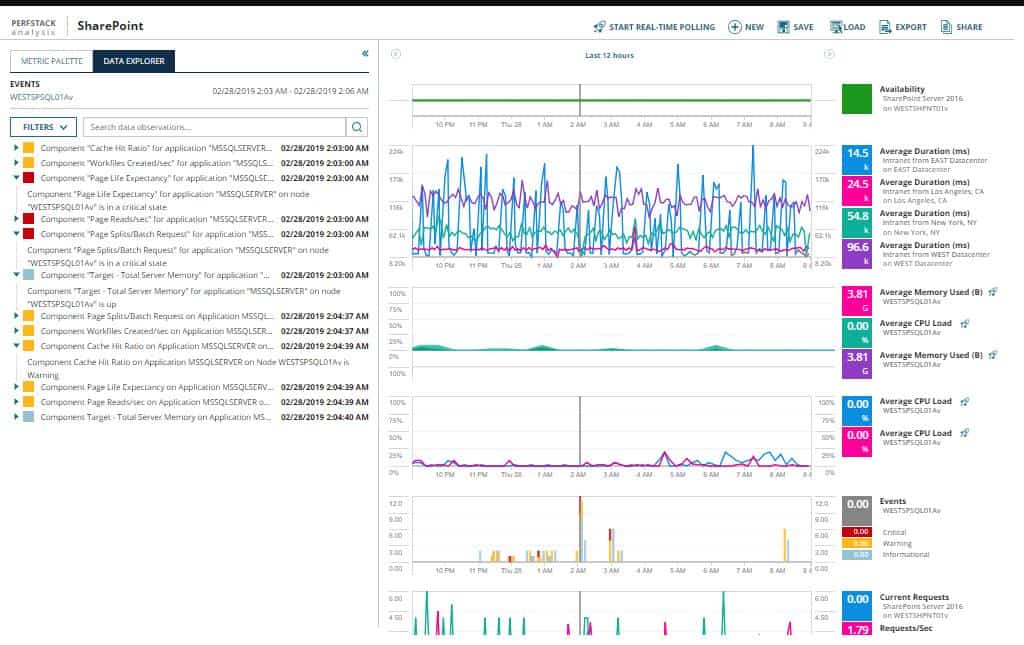Click the orange Warning events swatch
The height and width of the screenshot is (645, 1024).
(x=856, y=543)
